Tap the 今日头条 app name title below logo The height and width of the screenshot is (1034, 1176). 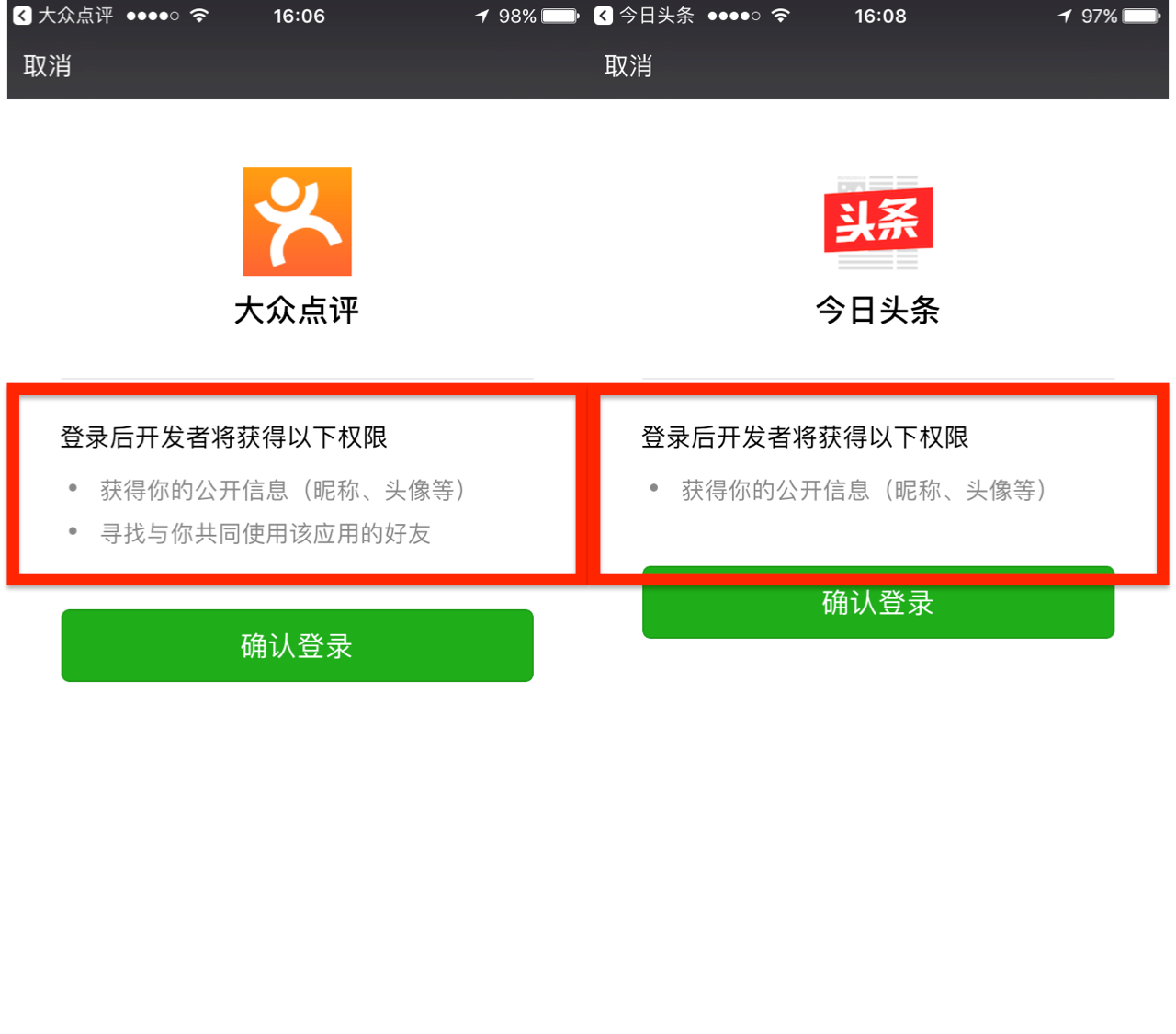point(877,311)
